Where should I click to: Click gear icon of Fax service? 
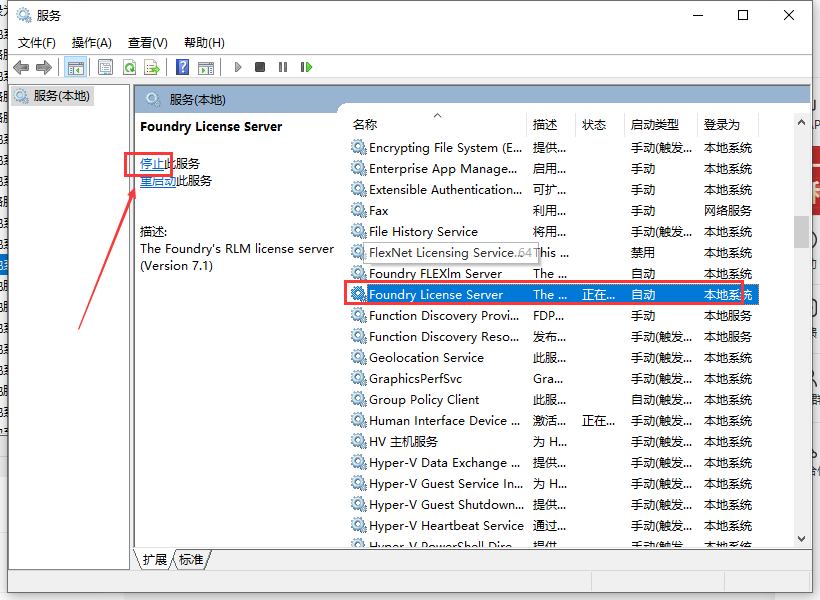click(358, 210)
